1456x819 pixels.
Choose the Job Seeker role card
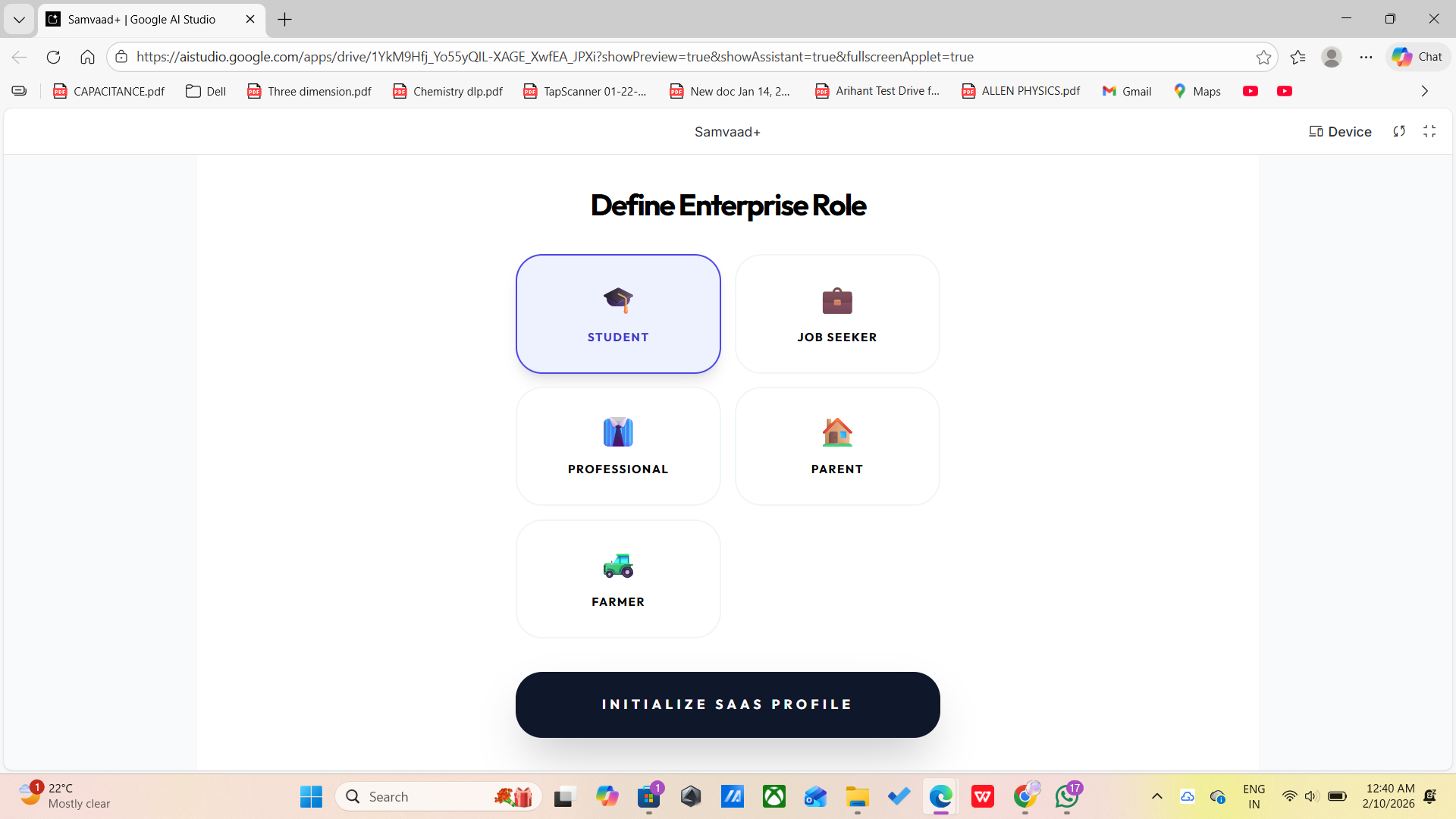point(837,314)
